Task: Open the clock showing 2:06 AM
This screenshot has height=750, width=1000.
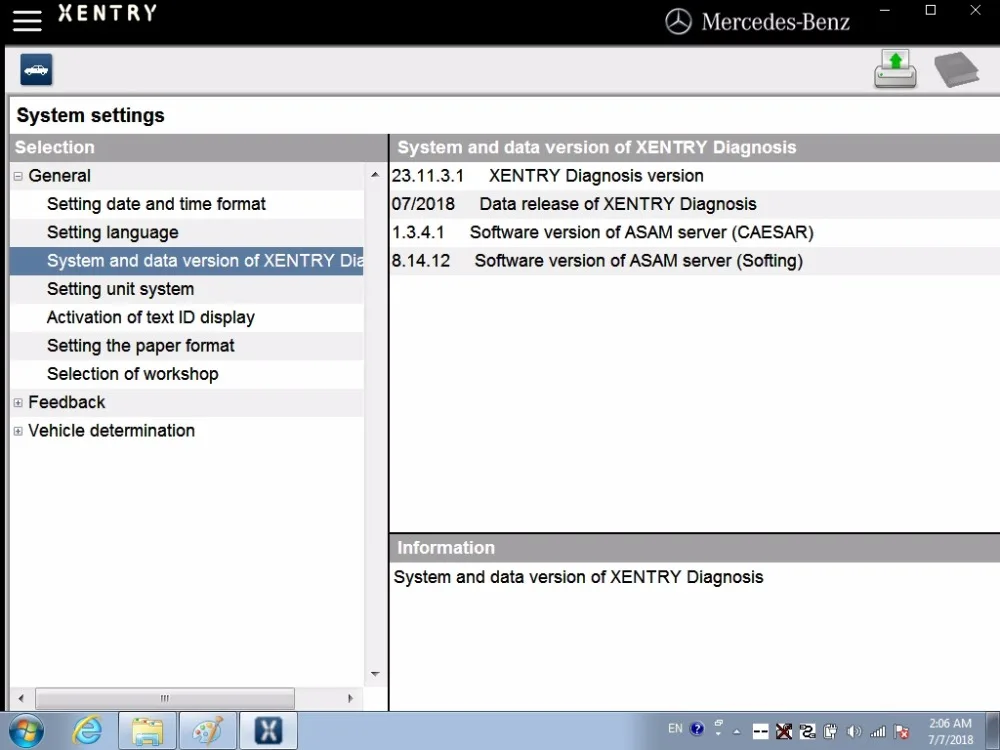Action: tap(950, 732)
